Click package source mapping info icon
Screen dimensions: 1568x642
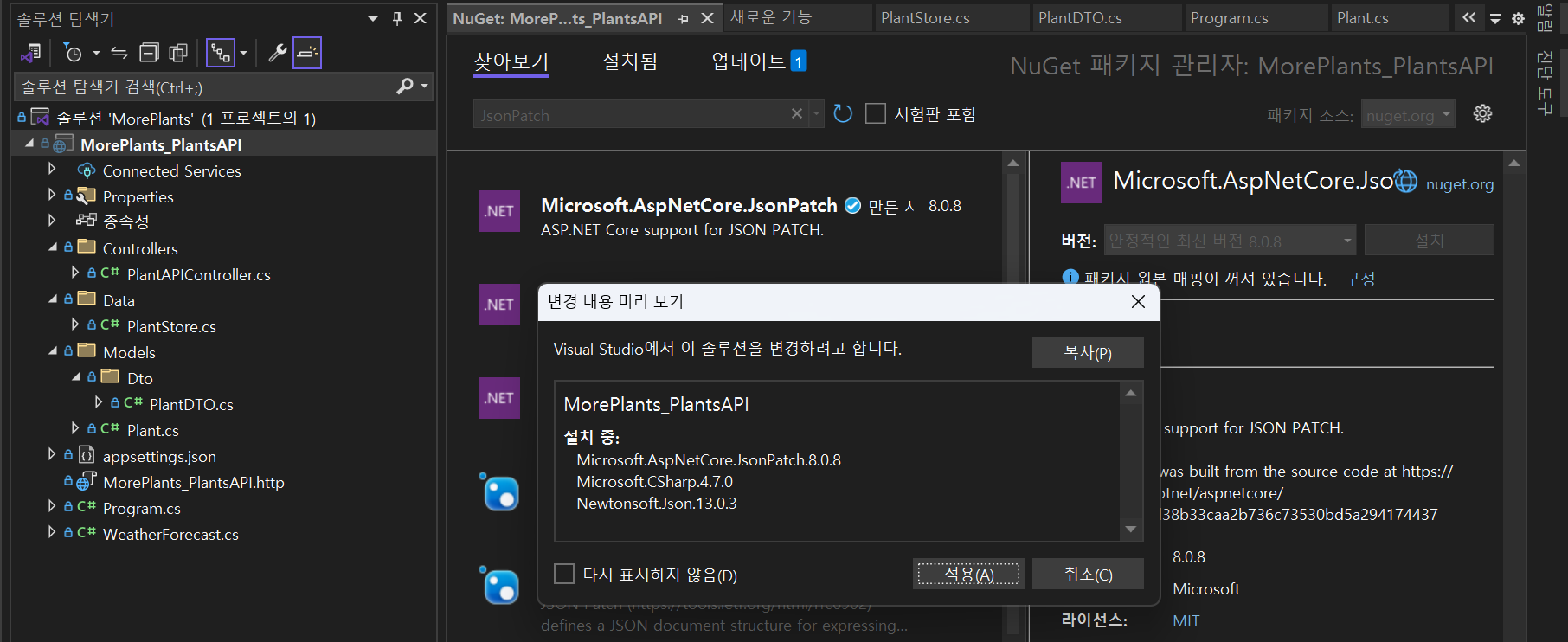coord(1070,277)
